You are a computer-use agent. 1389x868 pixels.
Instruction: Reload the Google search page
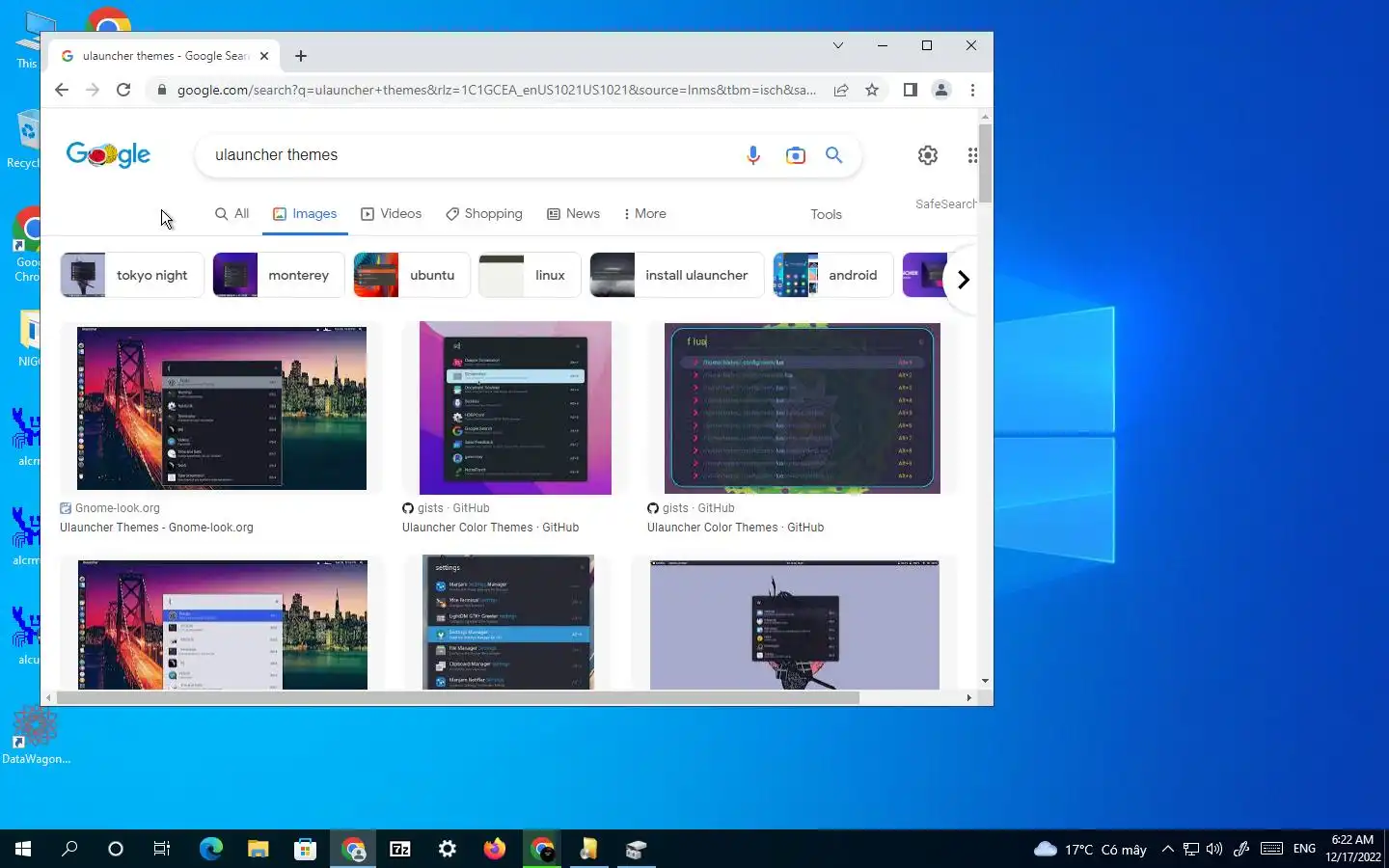[x=123, y=90]
